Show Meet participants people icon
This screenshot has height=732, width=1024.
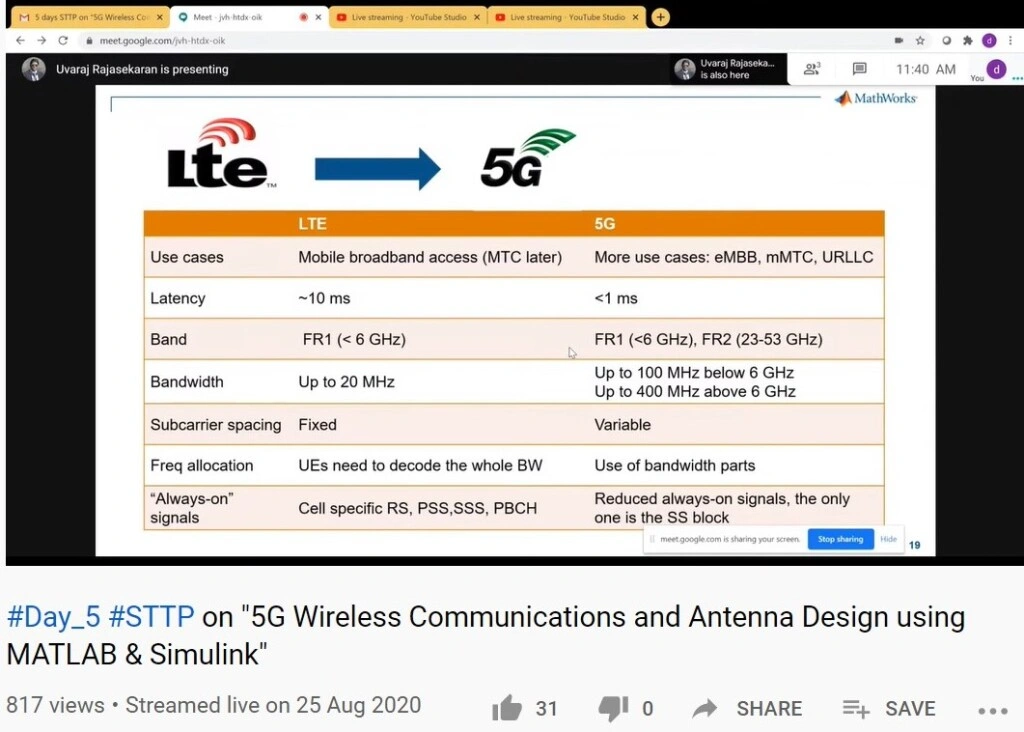pos(812,69)
